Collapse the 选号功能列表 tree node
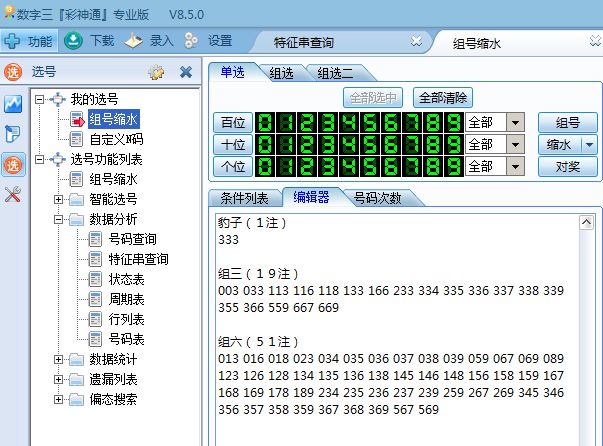Image resolution: width=603 pixels, height=446 pixels. click(x=39, y=159)
